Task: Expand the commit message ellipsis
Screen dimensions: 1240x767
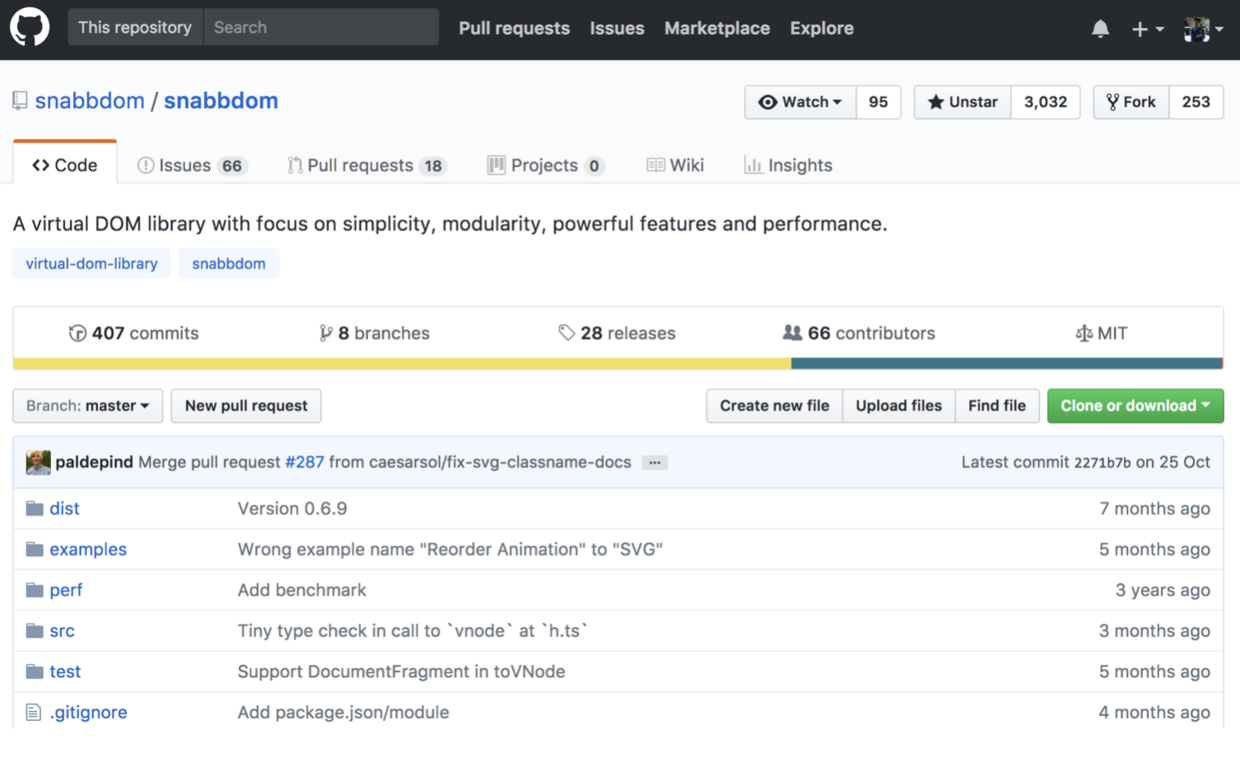Action: coord(655,462)
